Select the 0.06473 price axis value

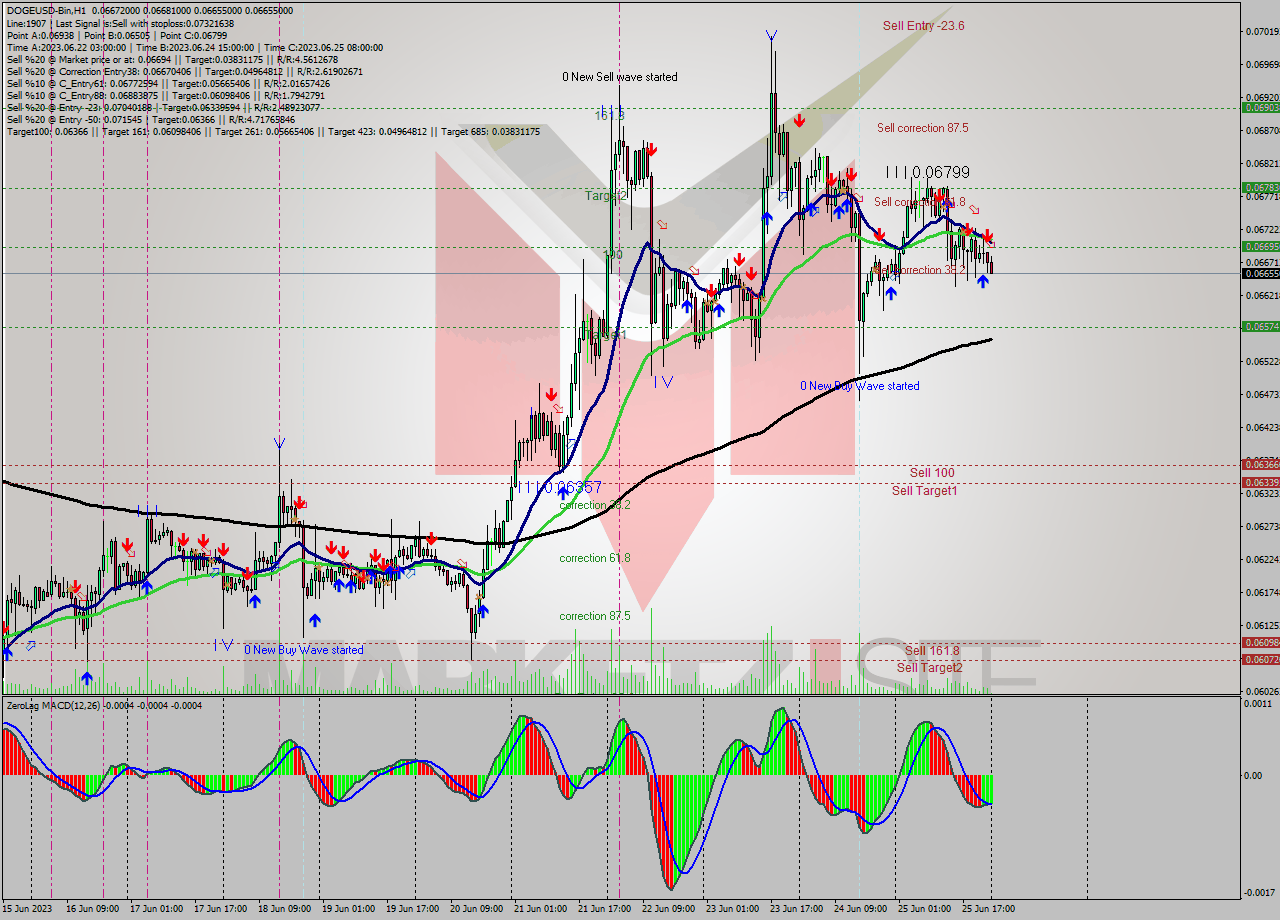(x=1262, y=394)
